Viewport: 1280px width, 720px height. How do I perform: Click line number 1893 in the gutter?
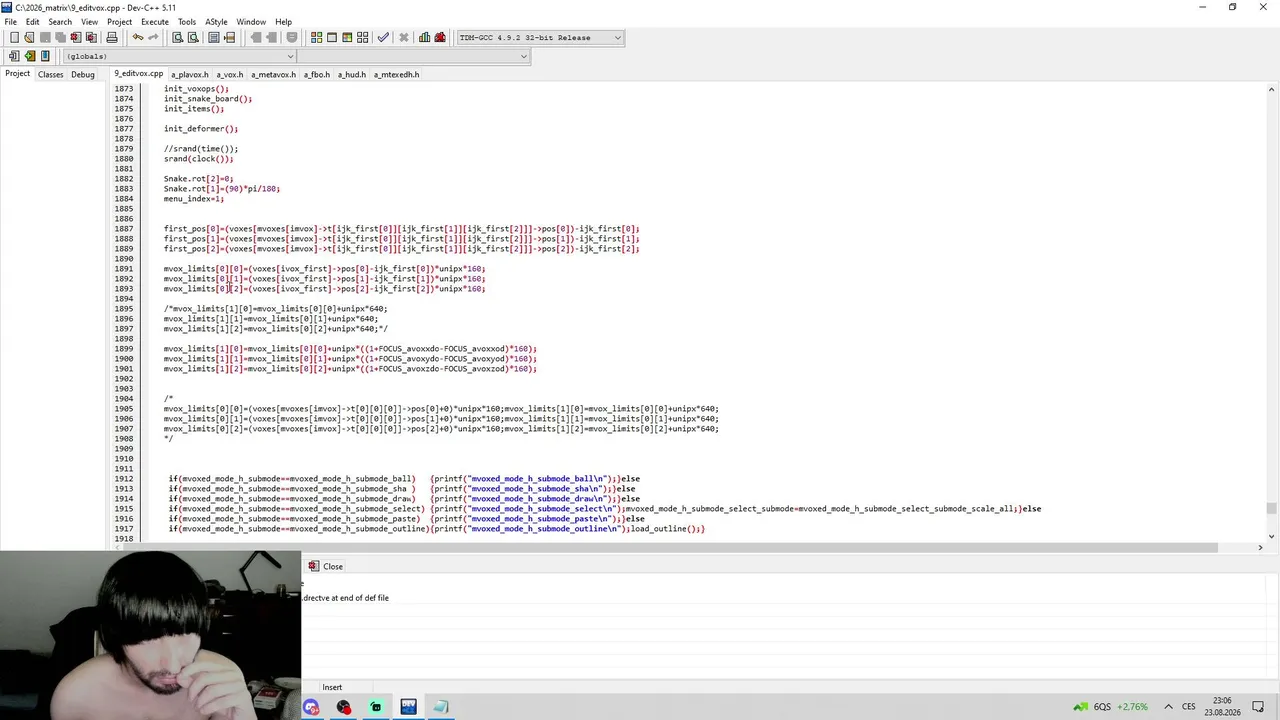pos(123,289)
